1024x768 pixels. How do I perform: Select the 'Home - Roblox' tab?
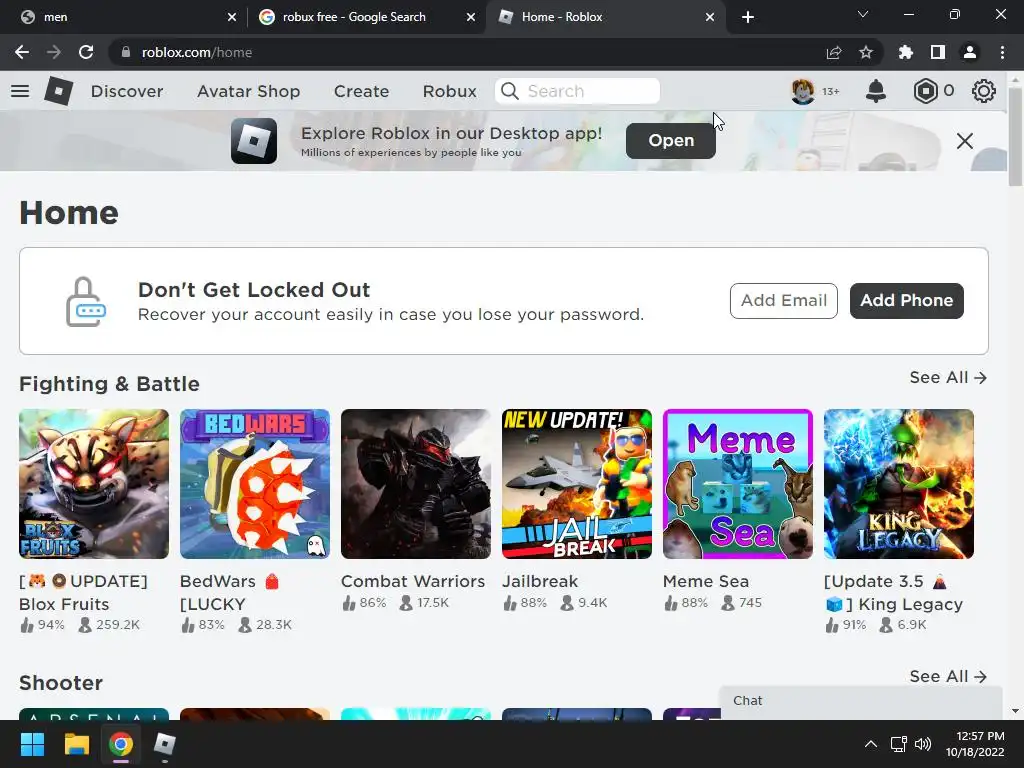point(606,17)
